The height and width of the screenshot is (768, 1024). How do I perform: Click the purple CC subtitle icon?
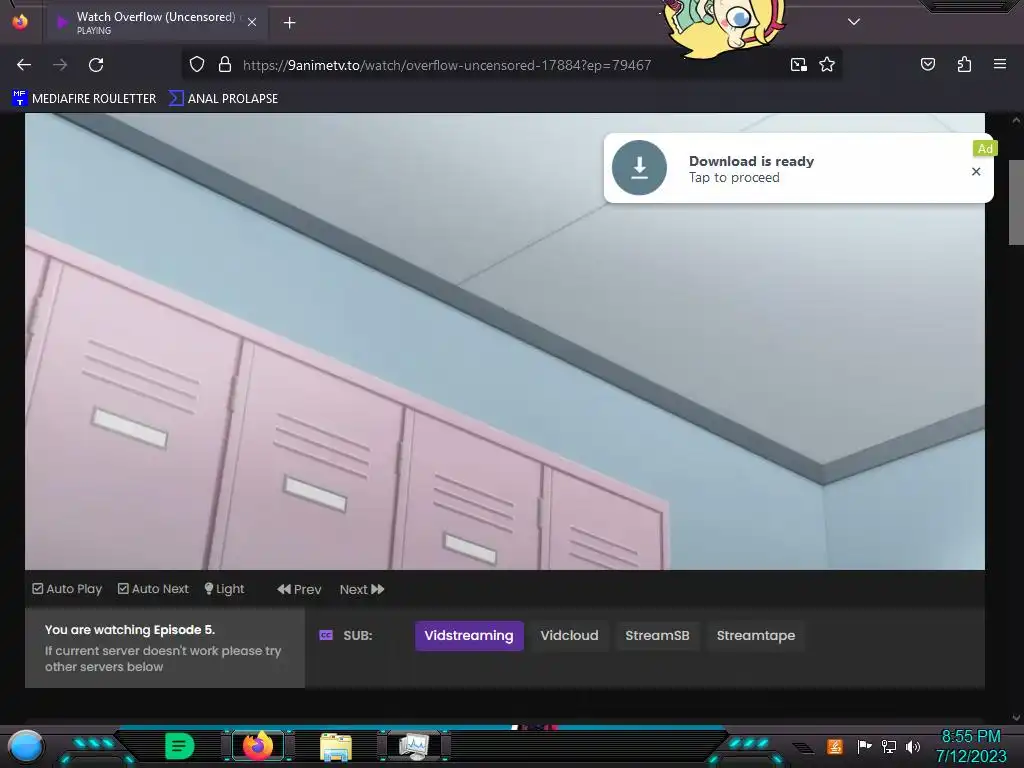pyautogui.click(x=326, y=635)
